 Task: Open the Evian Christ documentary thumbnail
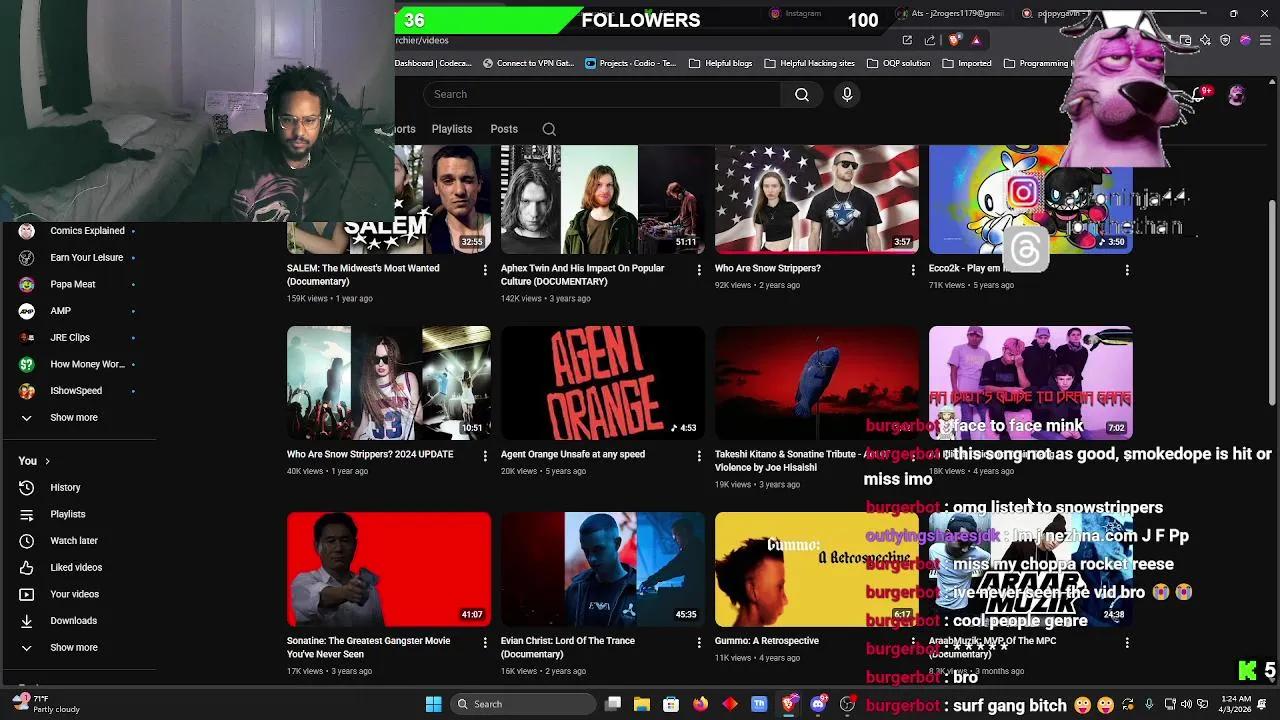pyautogui.click(x=603, y=569)
